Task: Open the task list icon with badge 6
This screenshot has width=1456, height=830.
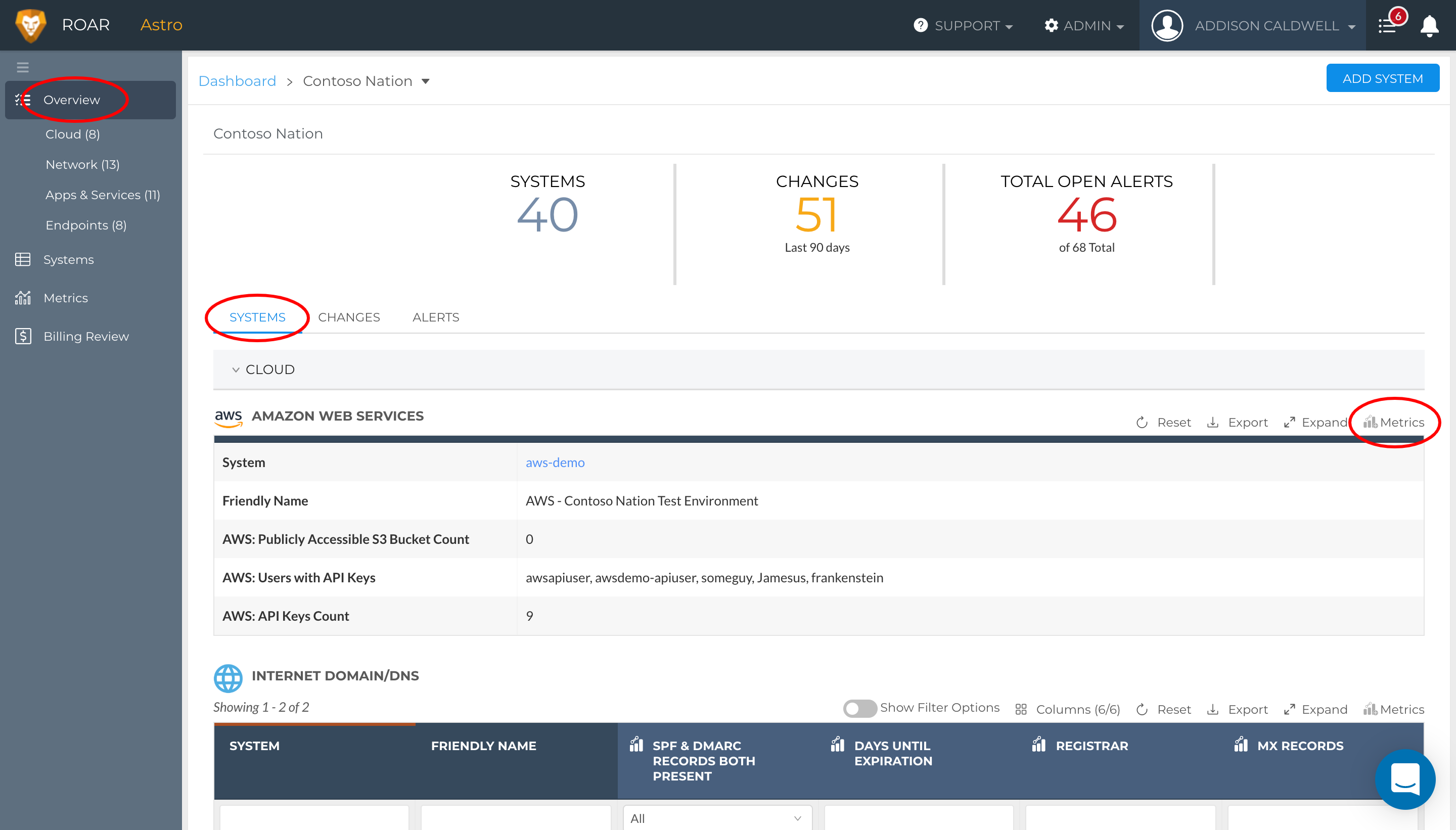Action: coord(1387,26)
